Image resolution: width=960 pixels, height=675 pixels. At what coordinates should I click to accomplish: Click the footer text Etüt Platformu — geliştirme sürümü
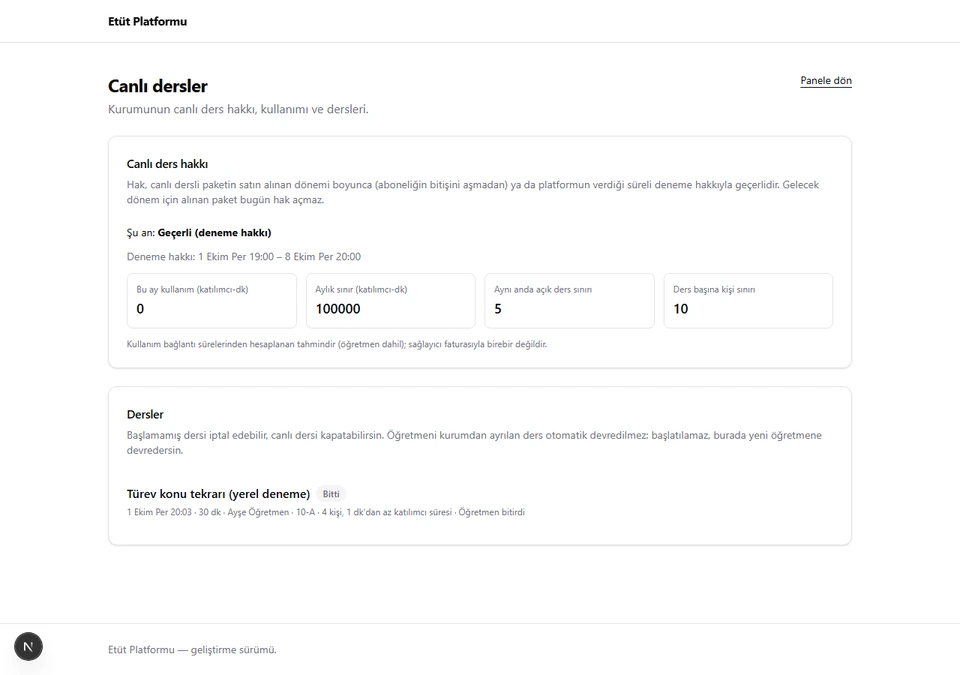click(192, 650)
